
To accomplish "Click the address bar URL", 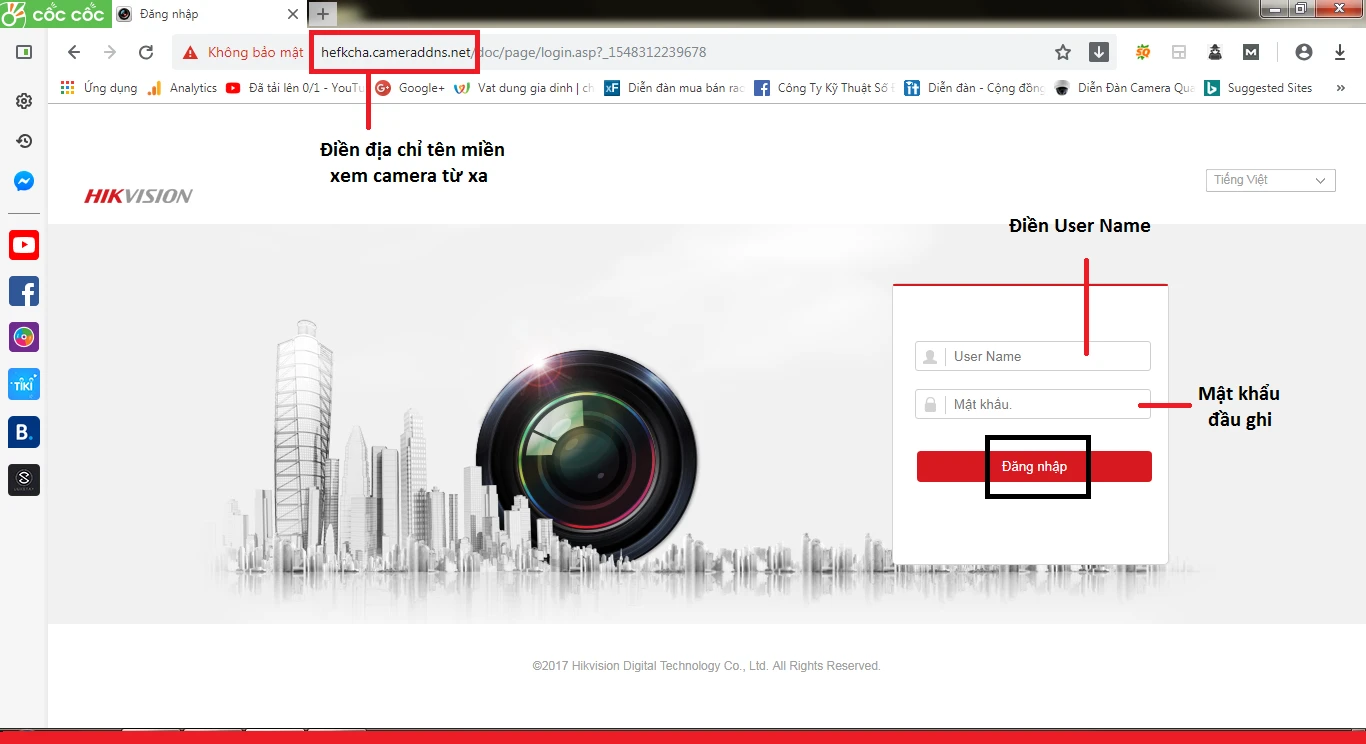I will (514, 52).
